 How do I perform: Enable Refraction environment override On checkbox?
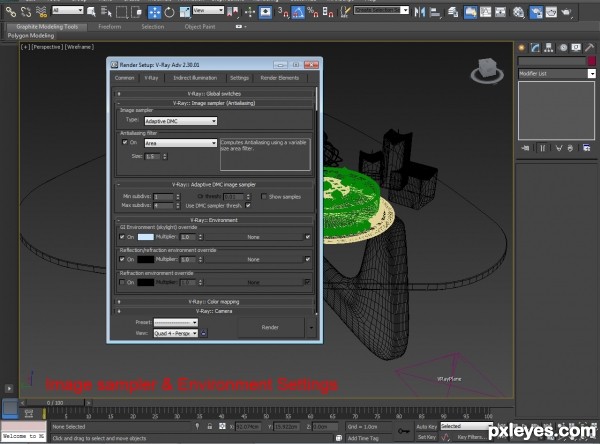click(x=122, y=282)
